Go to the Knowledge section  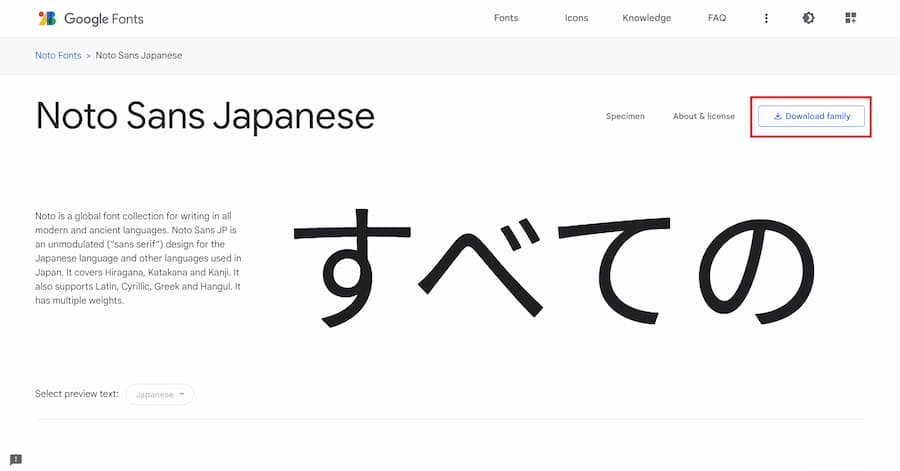coord(646,18)
